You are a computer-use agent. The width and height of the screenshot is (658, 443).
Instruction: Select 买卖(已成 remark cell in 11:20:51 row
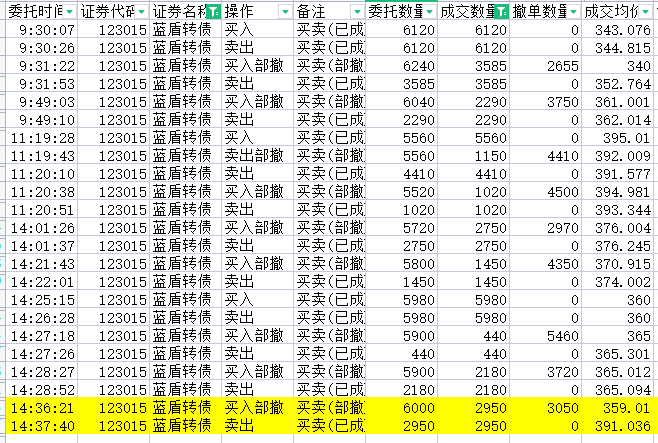(329, 210)
